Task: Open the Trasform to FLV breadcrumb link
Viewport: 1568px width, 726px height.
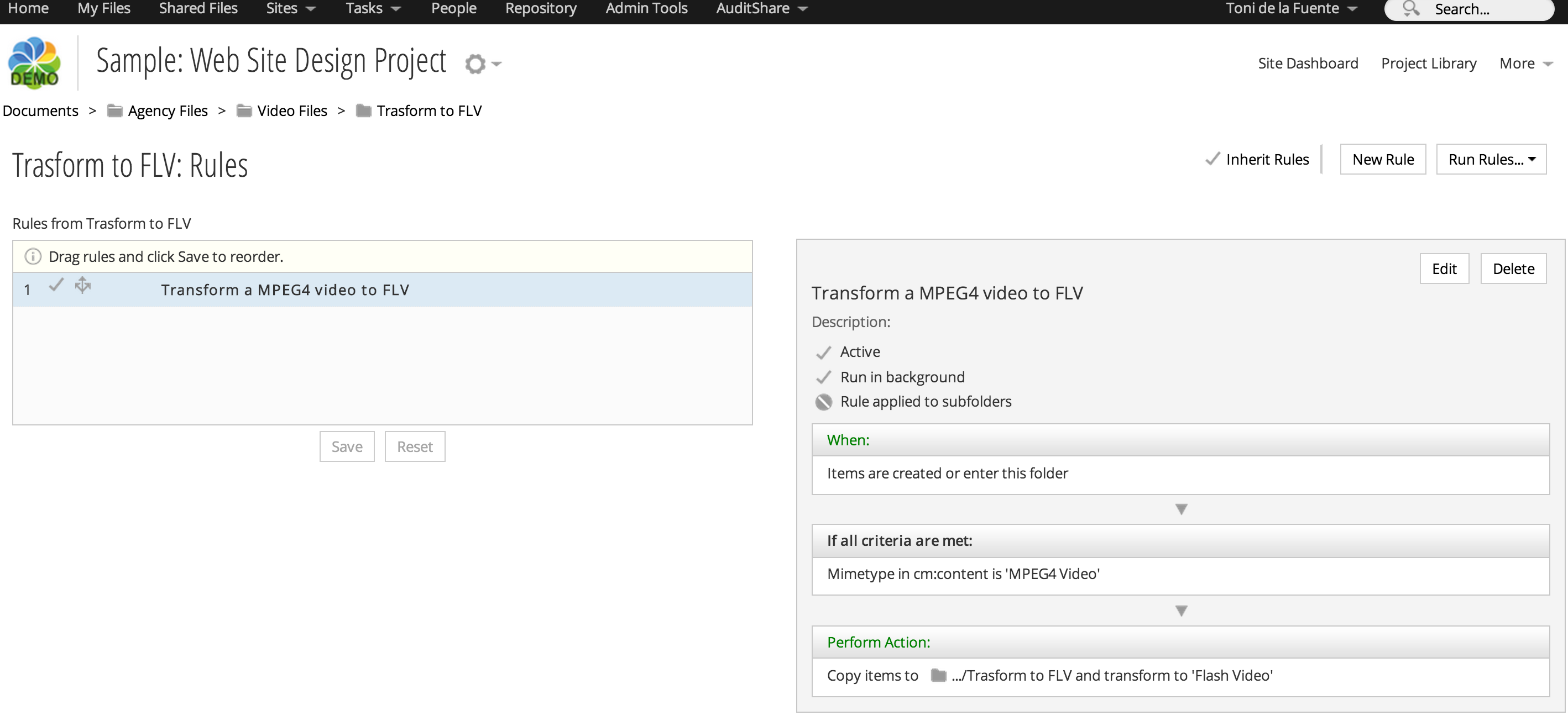Action: [429, 111]
